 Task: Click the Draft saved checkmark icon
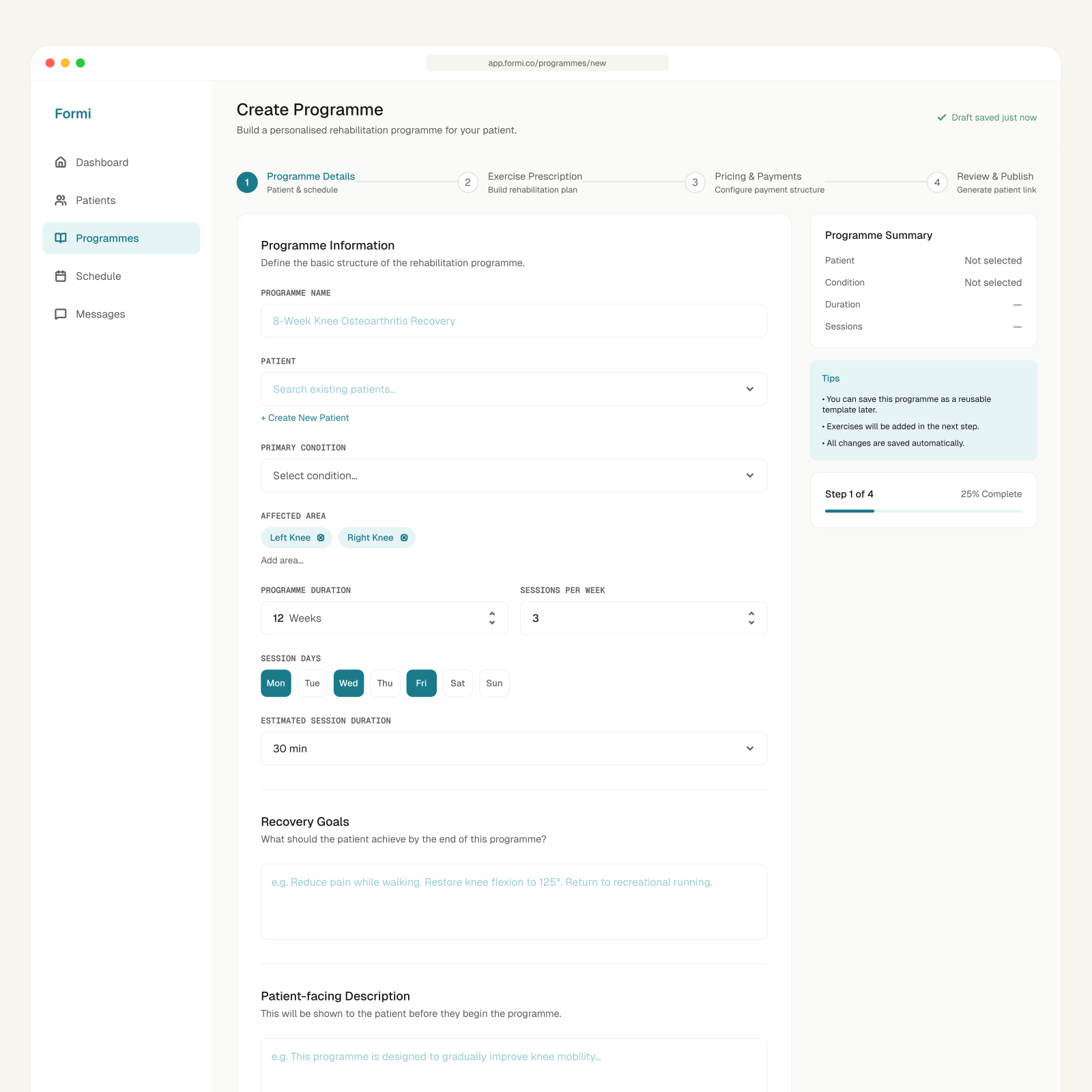(942, 117)
